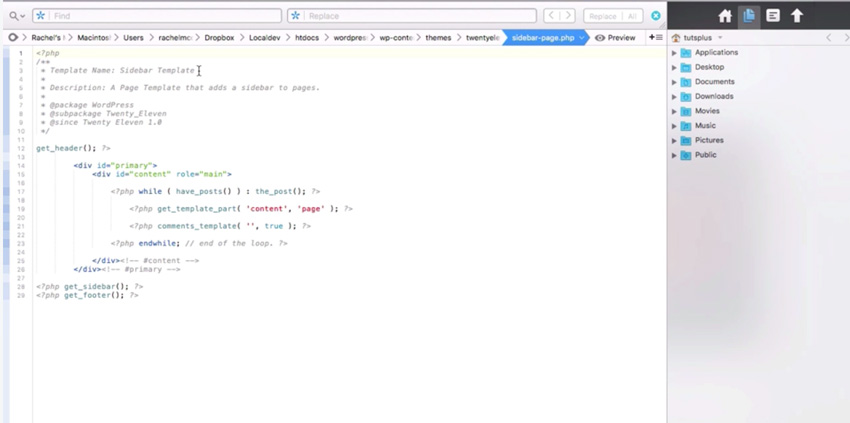Click the Replace All button
850x423 pixels.
pos(633,16)
